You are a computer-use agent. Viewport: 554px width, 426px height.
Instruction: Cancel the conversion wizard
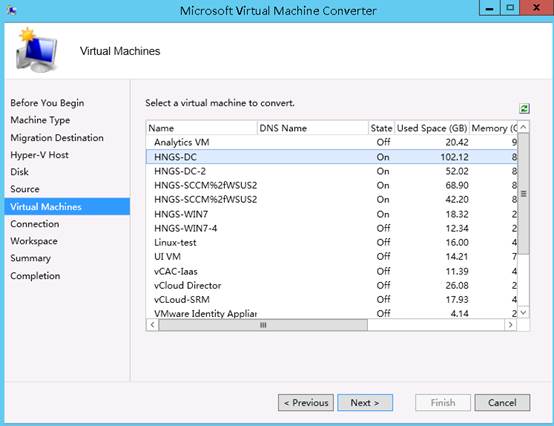point(502,403)
